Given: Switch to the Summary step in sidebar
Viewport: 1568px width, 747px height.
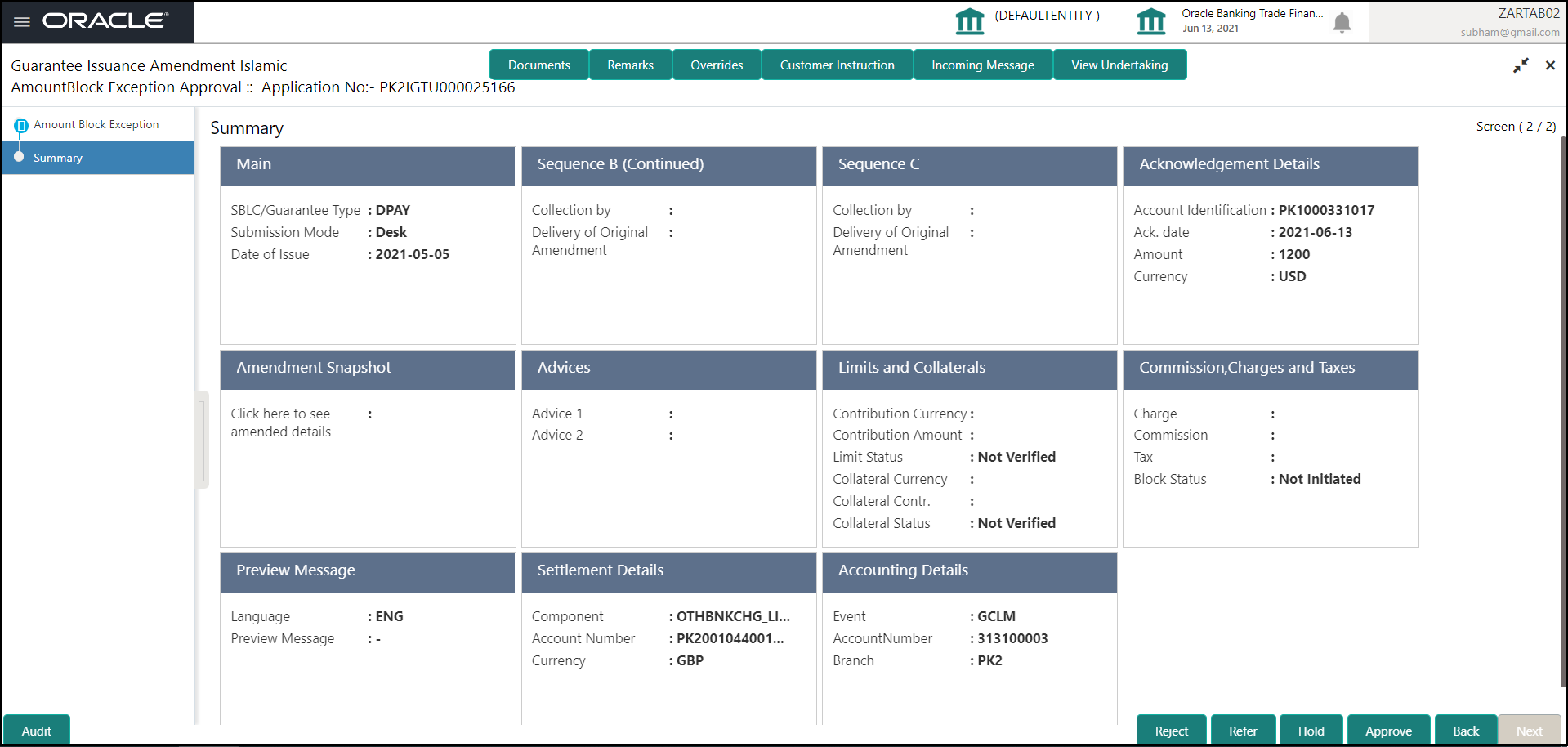Looking at the screenshot, I should 58,158.
